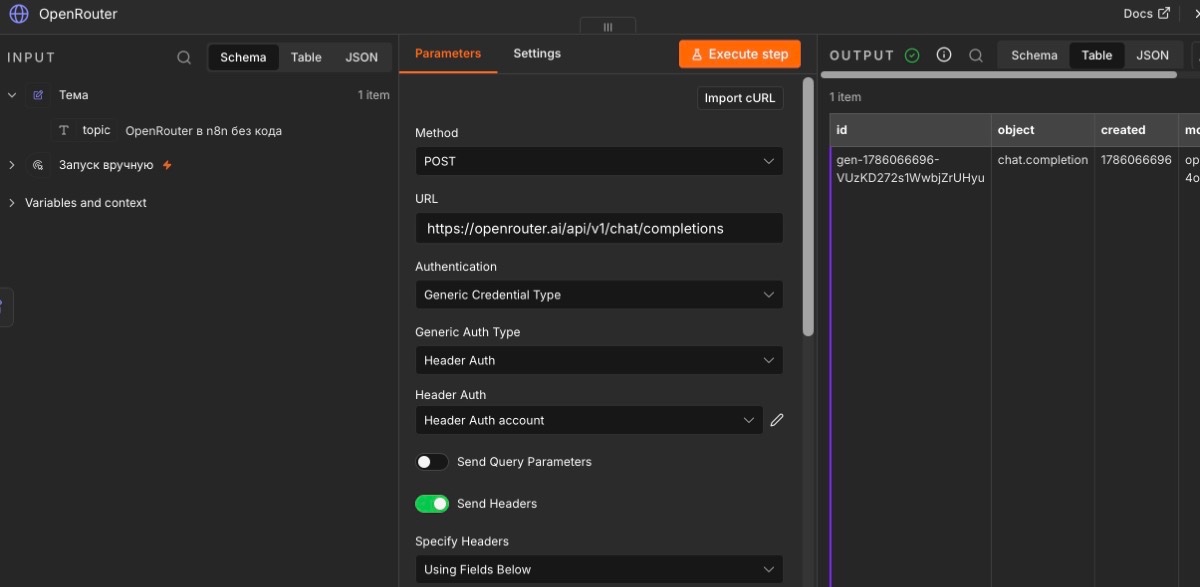
Task: Click the URL input field
Action: click(599, 228)
